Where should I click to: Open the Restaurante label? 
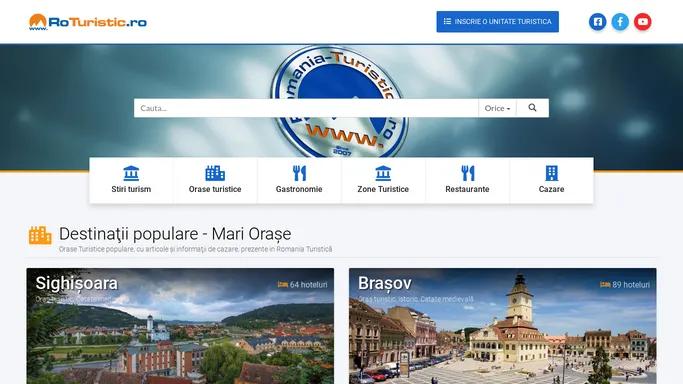467,189
